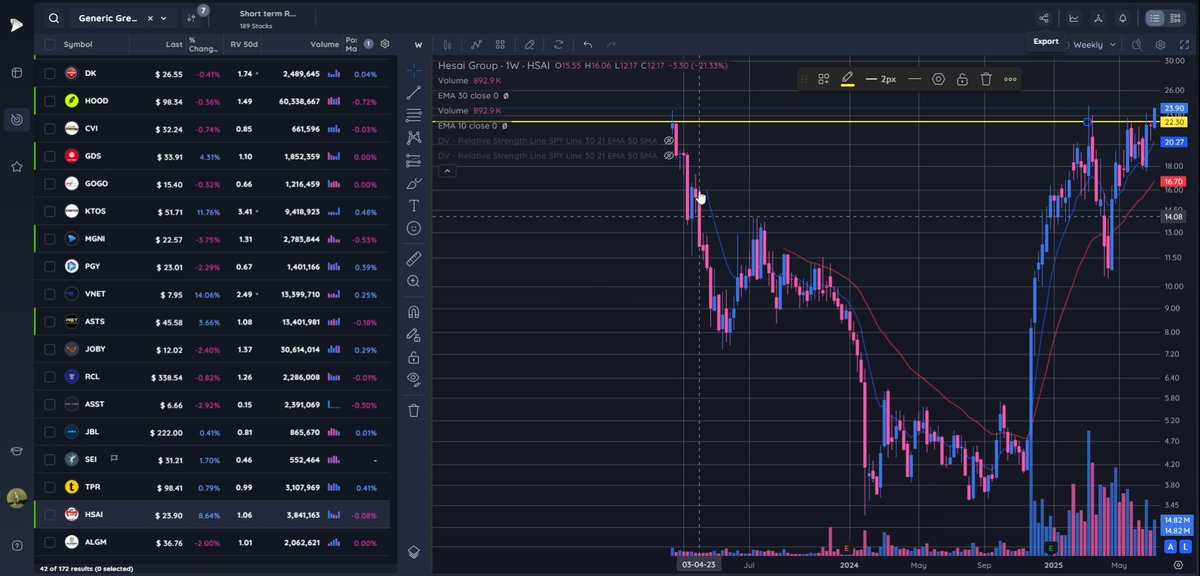Clear the Generic Gre... watchlist selection
The width and height of the screenshot is (1200, 576).
click(150, 18)
